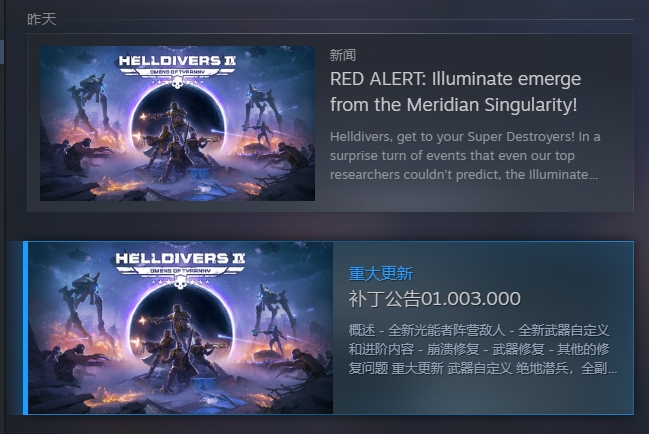Viewport: 649px width, 434px height.
Task: Click the tripod walker on the right of the news image
Action: point(264,118)
